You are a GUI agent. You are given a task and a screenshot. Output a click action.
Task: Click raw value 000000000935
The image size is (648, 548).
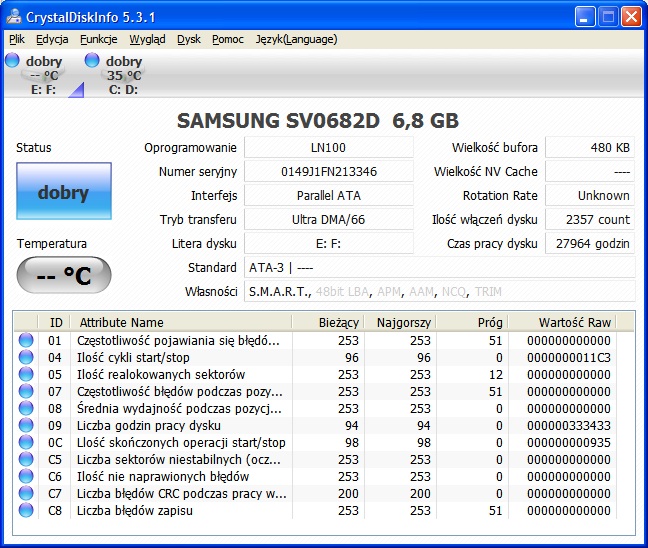pos(569,442)
